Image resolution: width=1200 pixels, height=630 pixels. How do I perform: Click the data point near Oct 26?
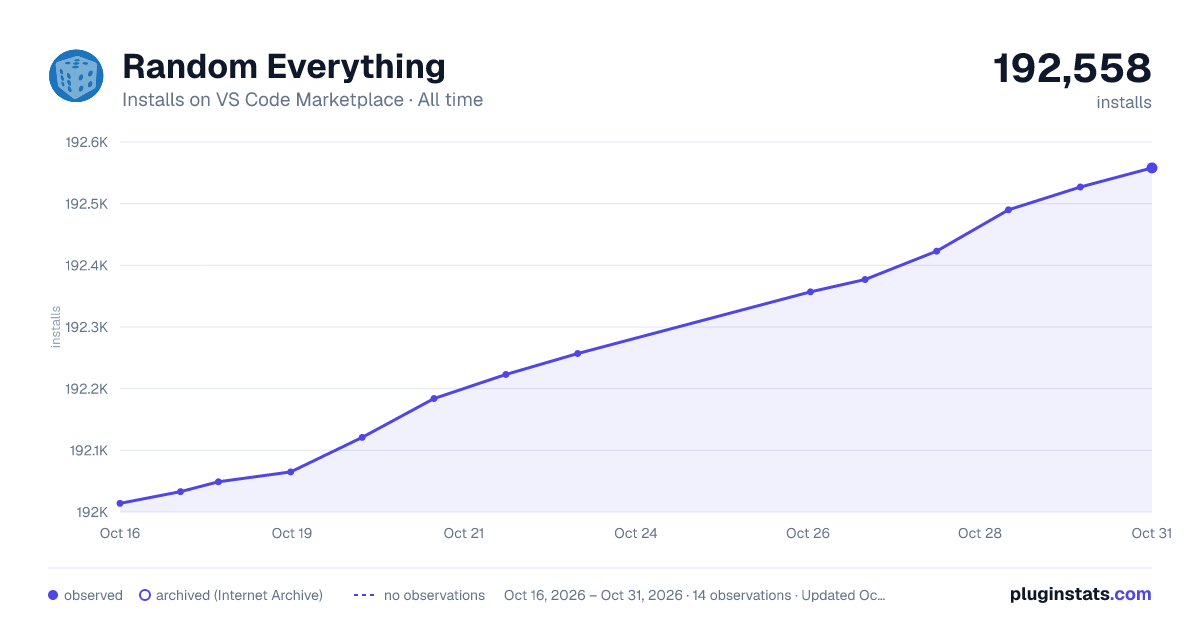810,292
